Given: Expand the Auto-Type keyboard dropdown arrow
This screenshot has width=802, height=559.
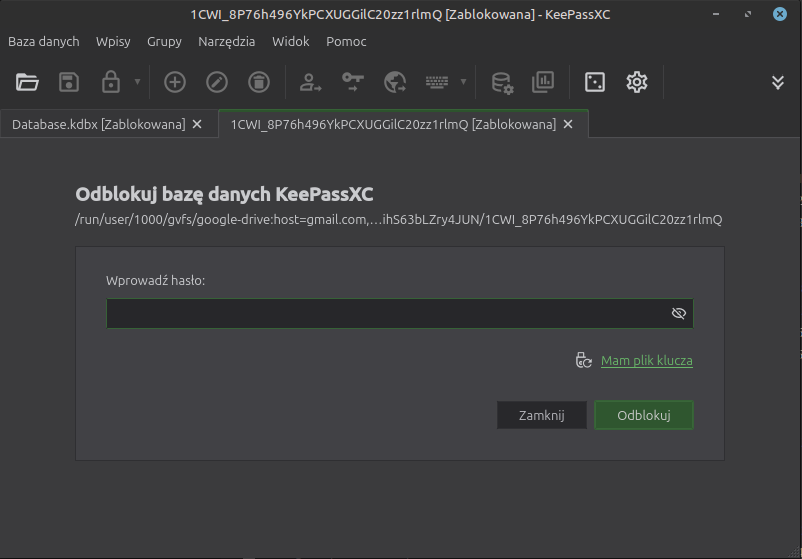Looking at the screenshot, I should [x=463, y=82].
